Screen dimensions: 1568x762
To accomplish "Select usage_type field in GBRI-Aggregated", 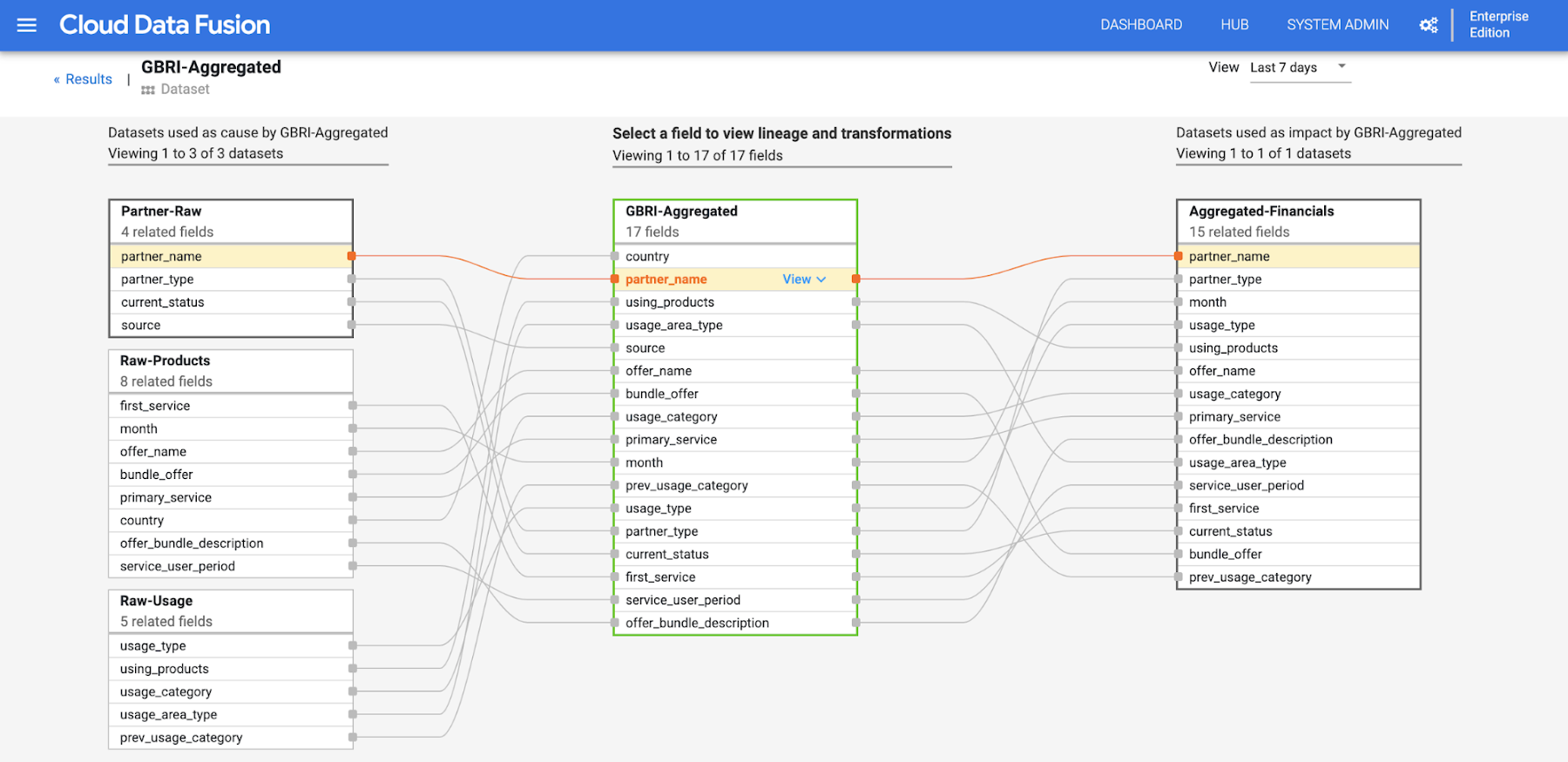I will coord(735,509).
